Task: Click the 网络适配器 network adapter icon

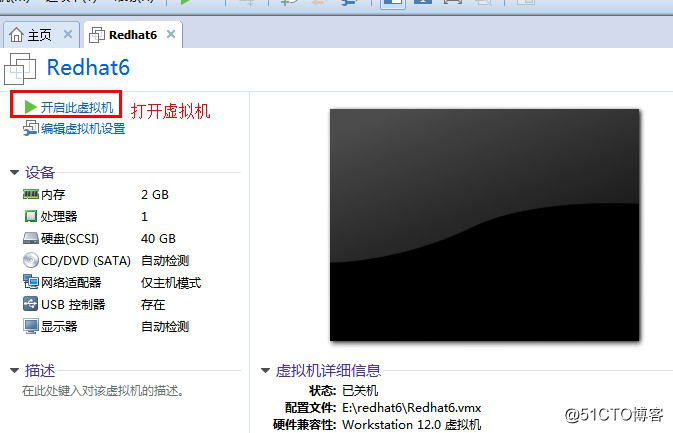Action: (30, 282)
